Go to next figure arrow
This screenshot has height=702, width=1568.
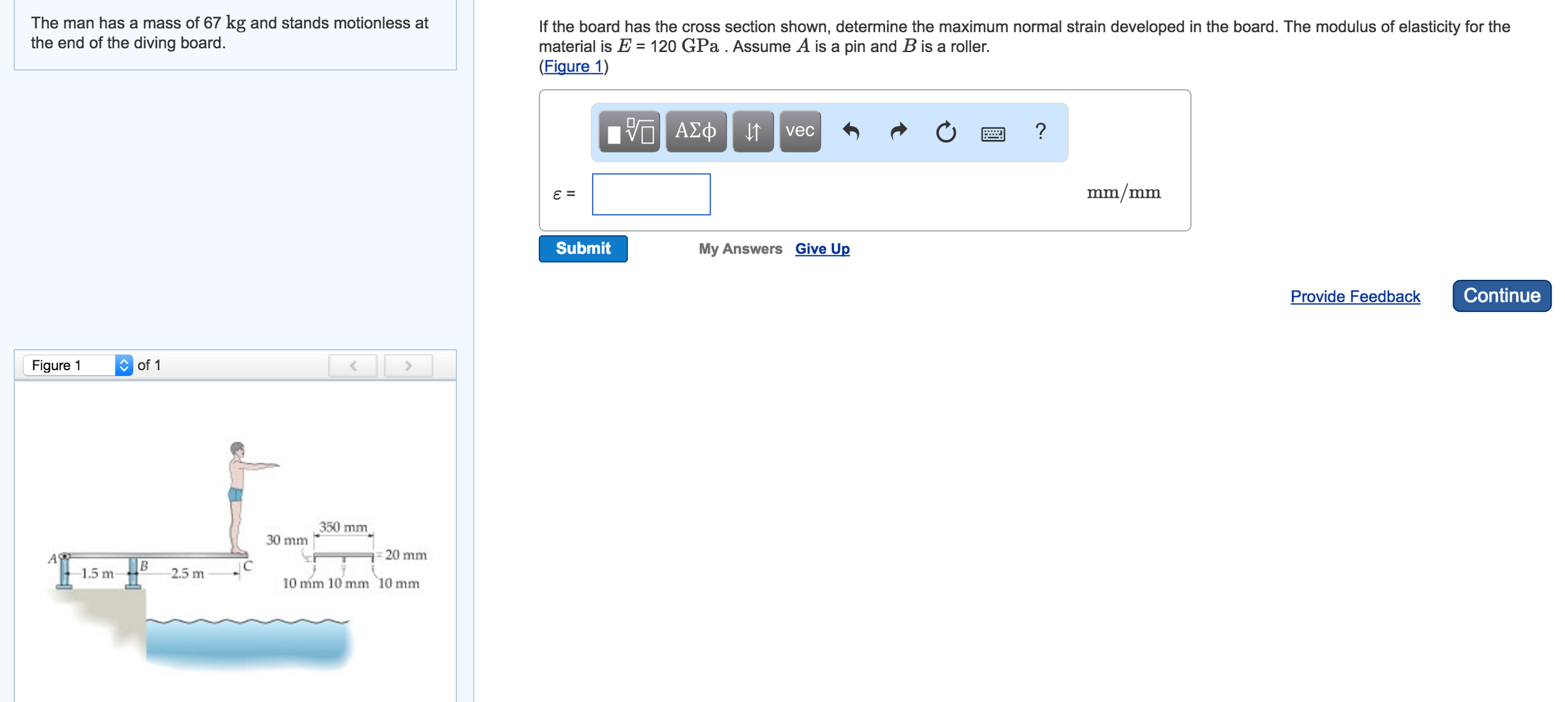408,366
